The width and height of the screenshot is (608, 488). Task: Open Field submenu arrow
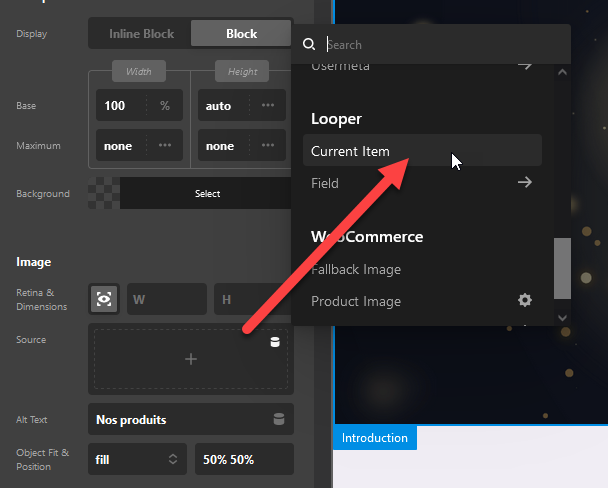click(x=525, y=182)
